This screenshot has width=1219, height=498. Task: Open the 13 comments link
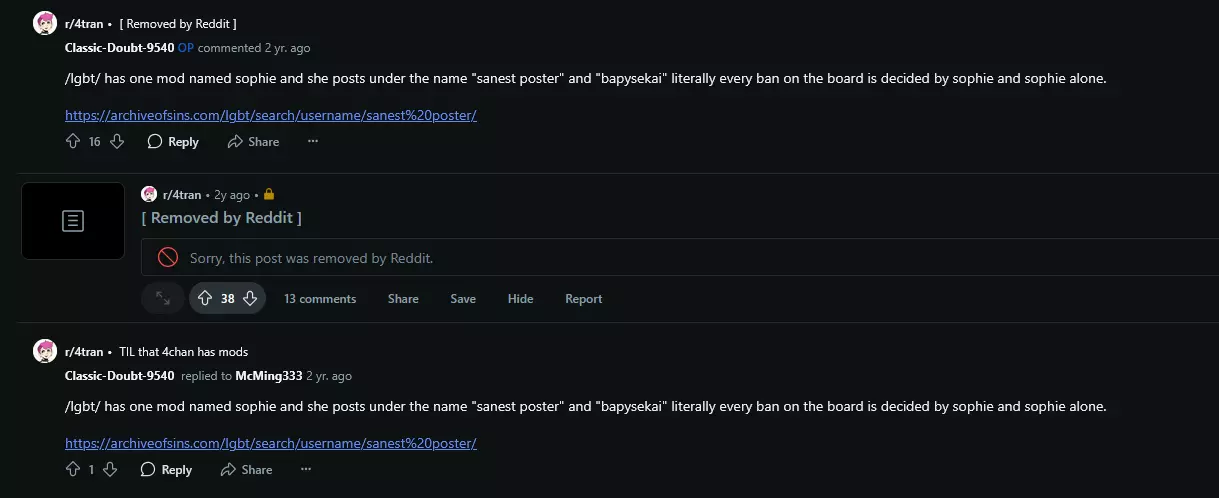[x=320, y=299]
